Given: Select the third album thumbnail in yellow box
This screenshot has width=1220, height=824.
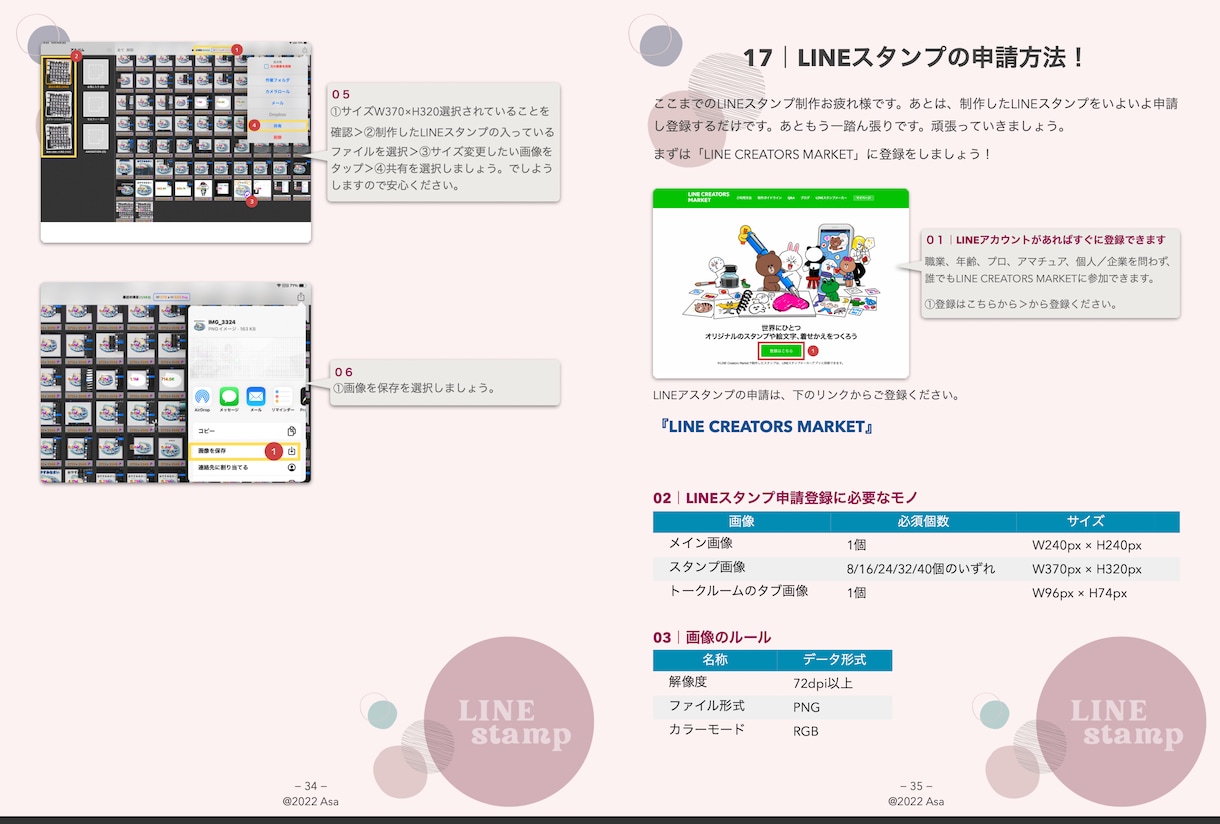Looking at the screenshot, I should 58,136.
